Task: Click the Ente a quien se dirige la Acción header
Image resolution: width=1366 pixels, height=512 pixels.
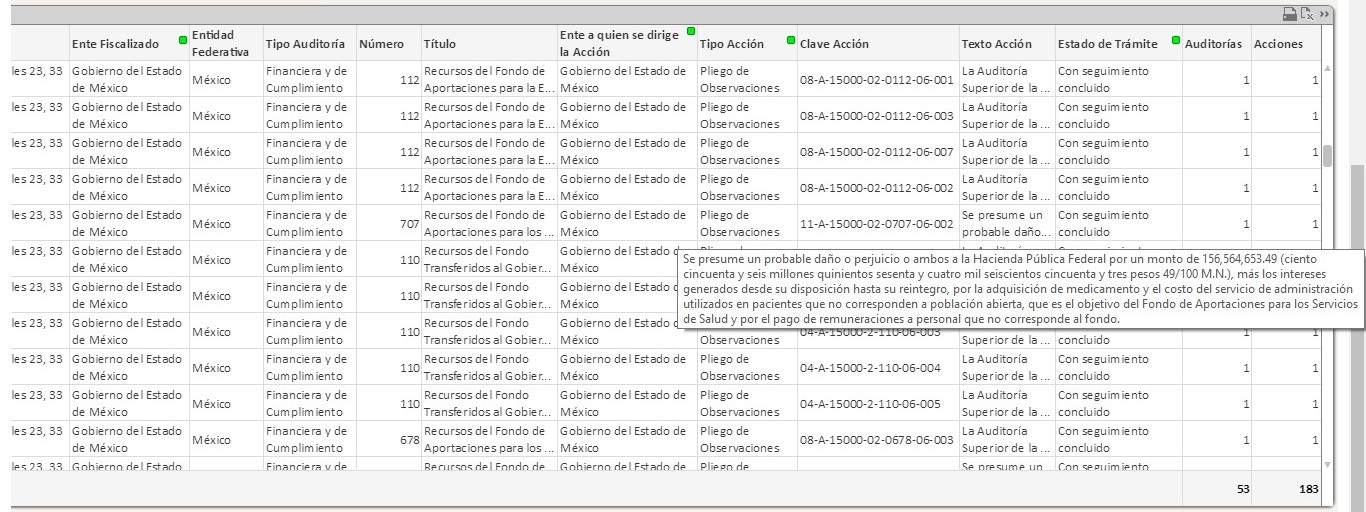Action: [x=622, y=43]
